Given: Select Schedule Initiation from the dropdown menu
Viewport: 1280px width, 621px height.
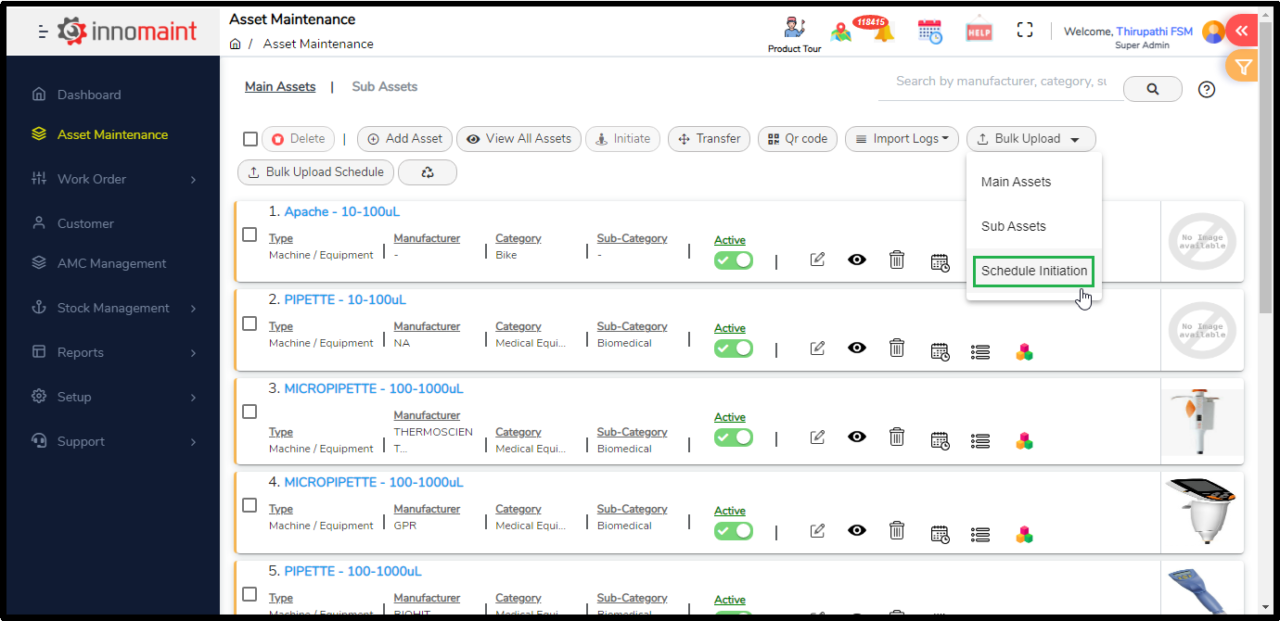Looking at the screenshot, I should coord(1033,271).
